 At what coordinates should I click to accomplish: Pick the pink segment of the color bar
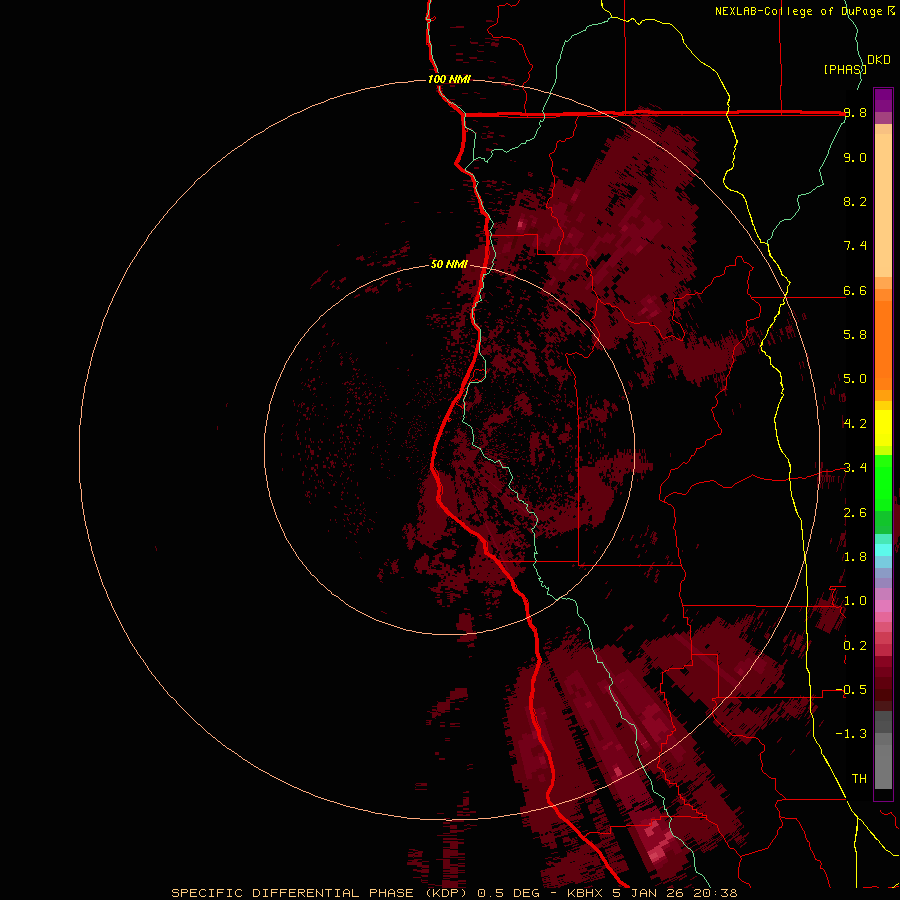pos(883,606)
